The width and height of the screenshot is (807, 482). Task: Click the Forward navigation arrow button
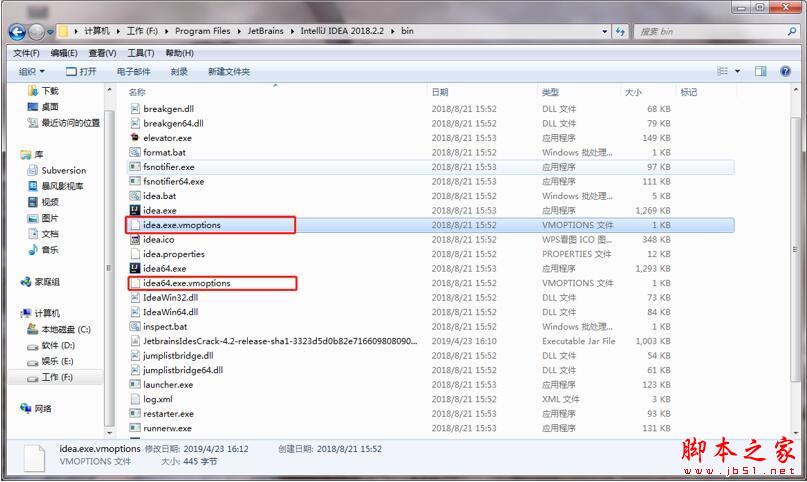36,32
